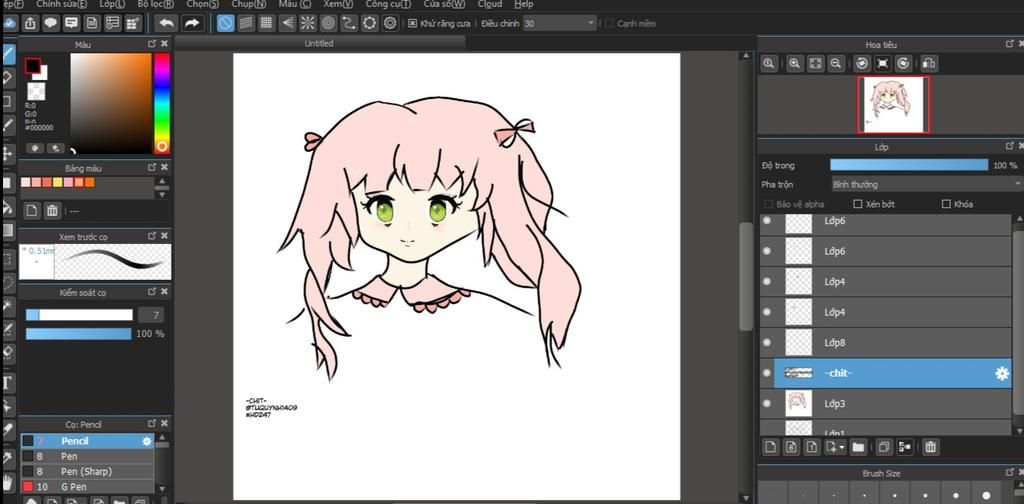Adjust the Độ trong opacity slider
The width and height of the screenshot is (1024, 504).
908,165
